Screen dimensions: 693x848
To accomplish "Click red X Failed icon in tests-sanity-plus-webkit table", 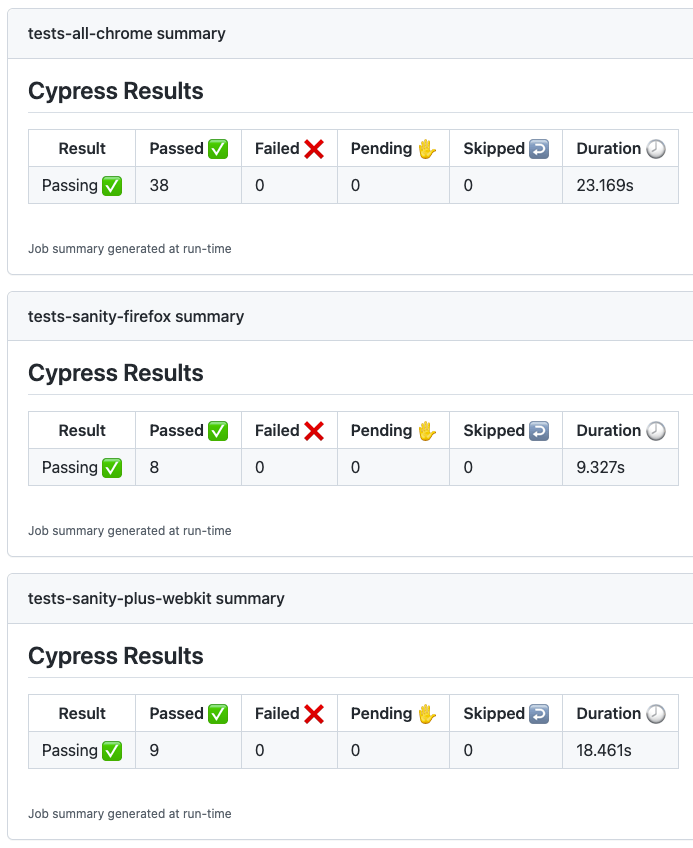I will pos(314,714).
